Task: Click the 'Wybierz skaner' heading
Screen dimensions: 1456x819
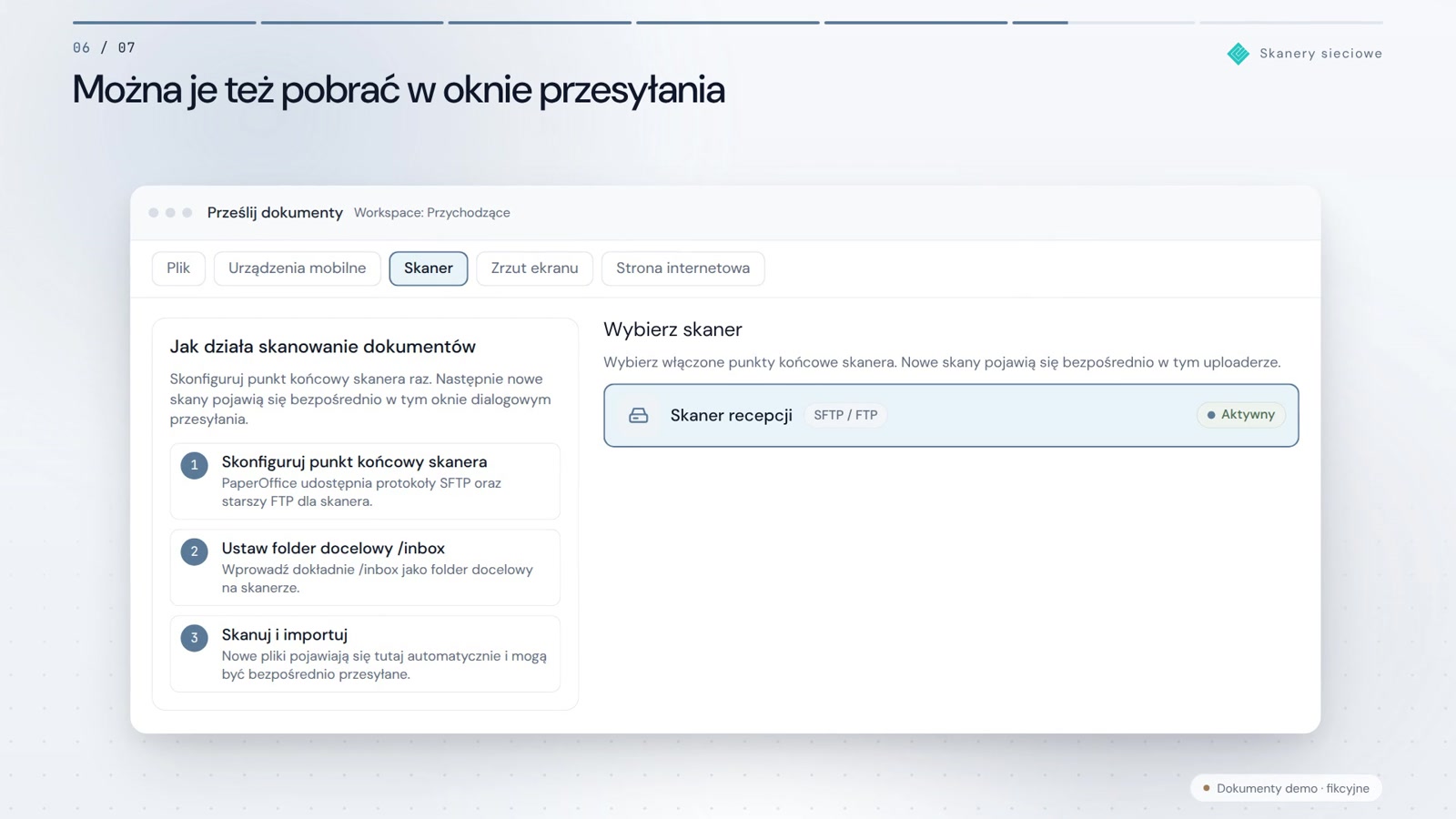Action: click(x=672, y=329)
